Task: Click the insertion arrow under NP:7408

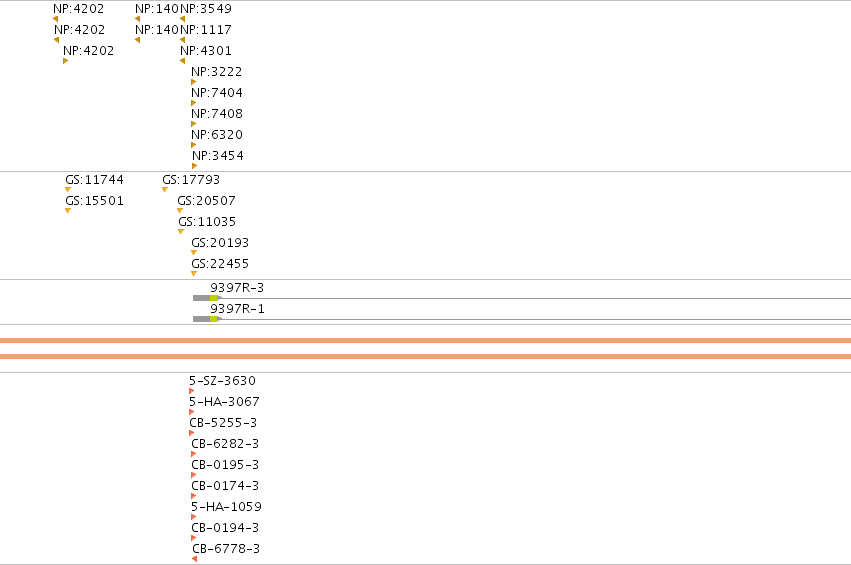Action: point(194,124)
